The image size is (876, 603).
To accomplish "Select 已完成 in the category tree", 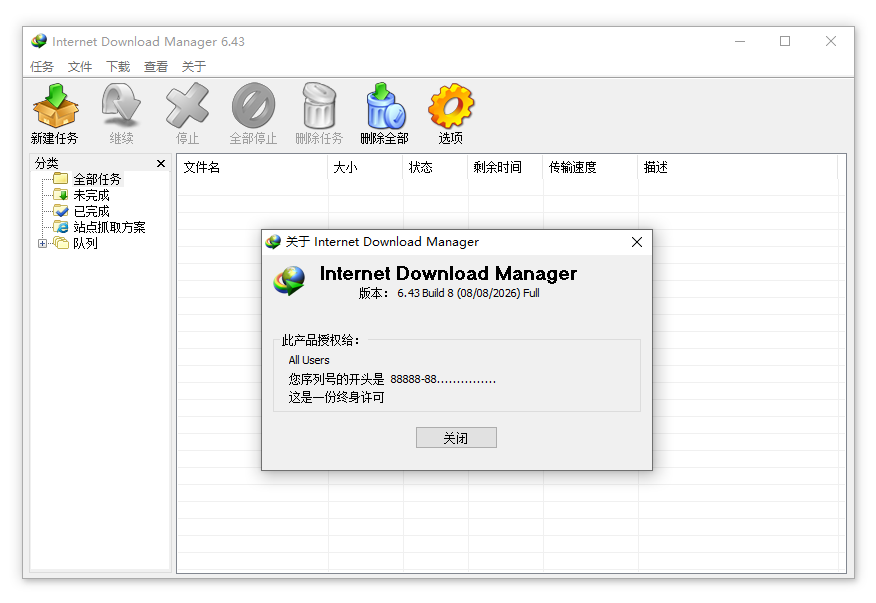I will pos(91,211).
